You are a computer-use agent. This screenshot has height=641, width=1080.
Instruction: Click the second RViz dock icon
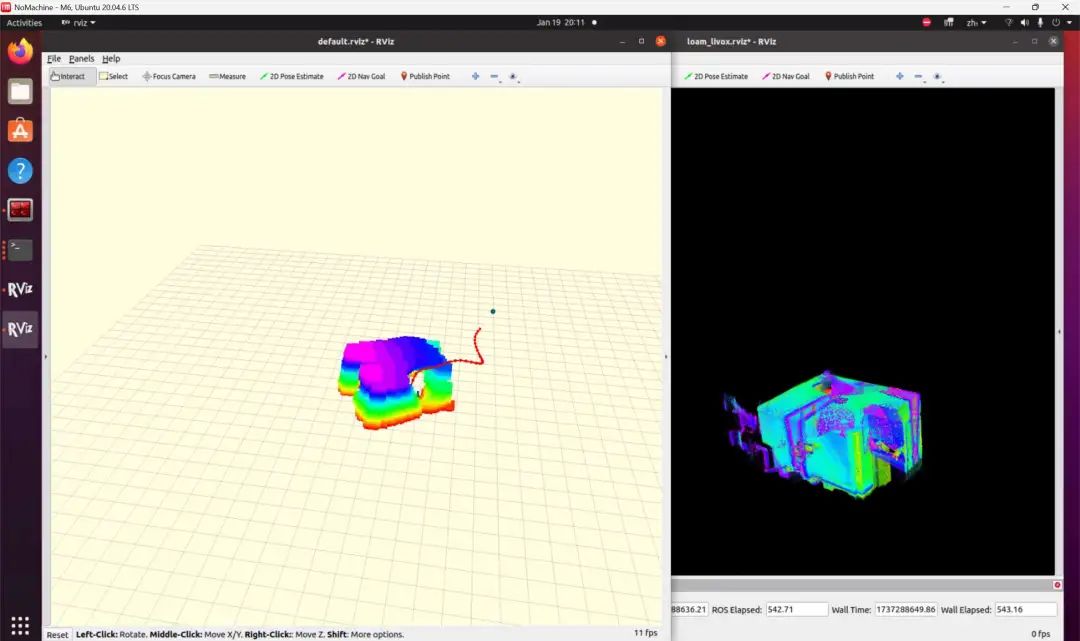(20, 329)
